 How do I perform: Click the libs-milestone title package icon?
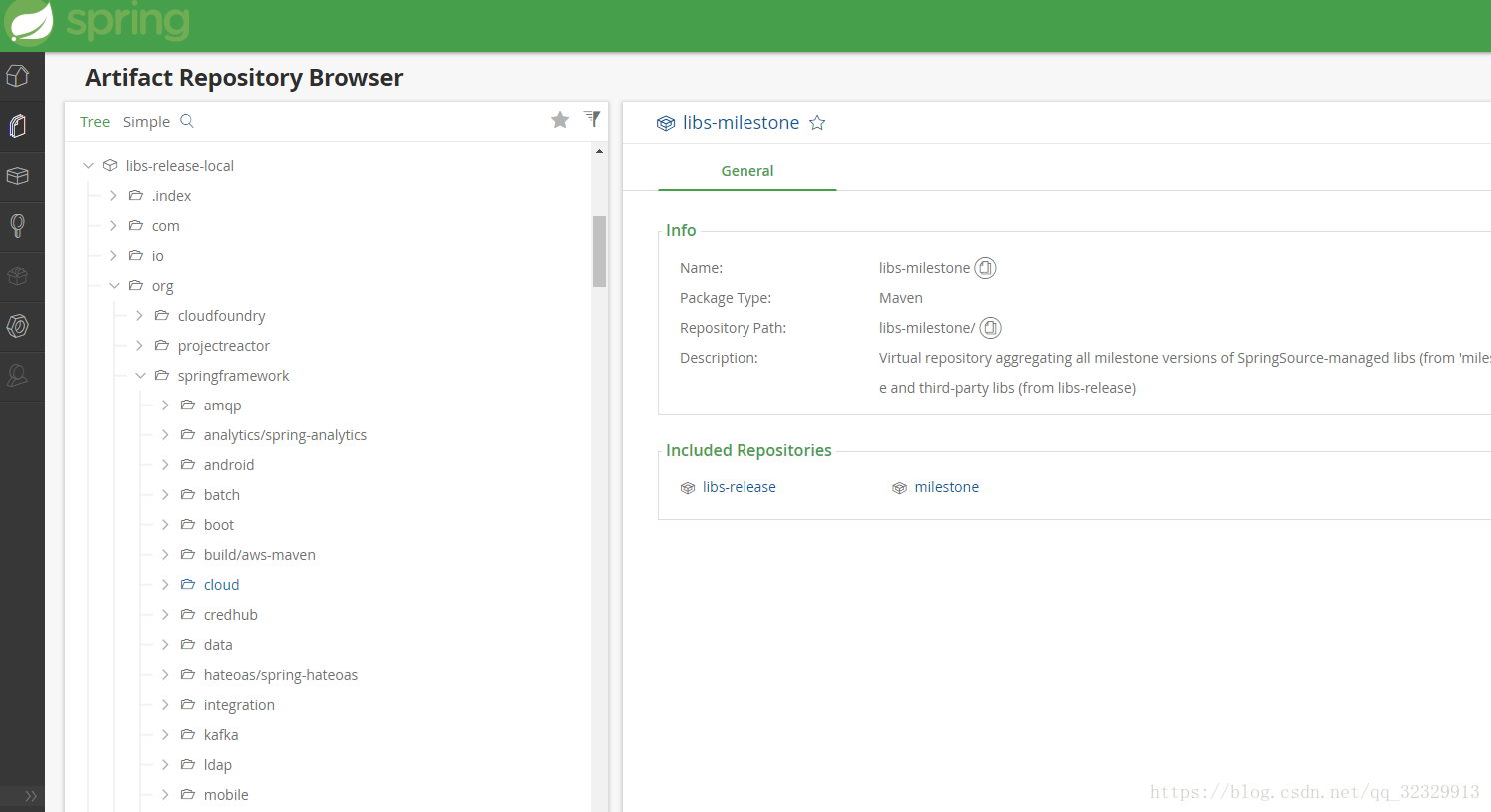click(x=666, y=124)
